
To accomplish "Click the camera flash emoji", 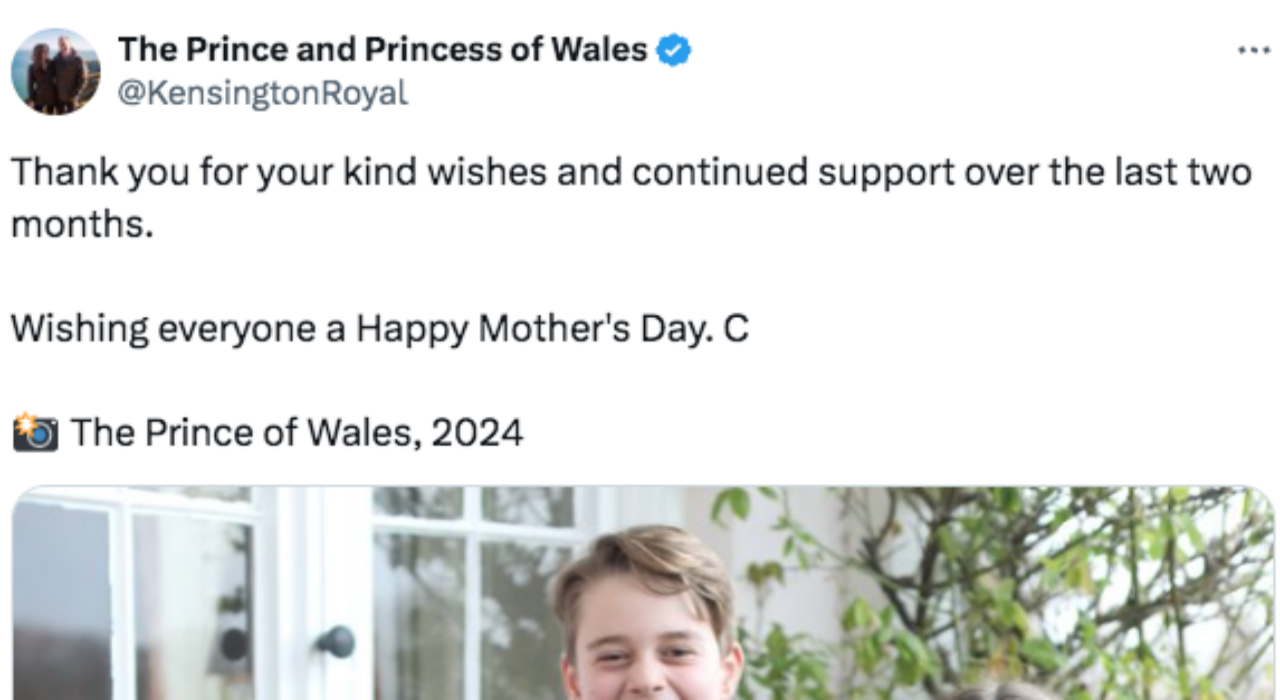I will [x=35, y=433].
